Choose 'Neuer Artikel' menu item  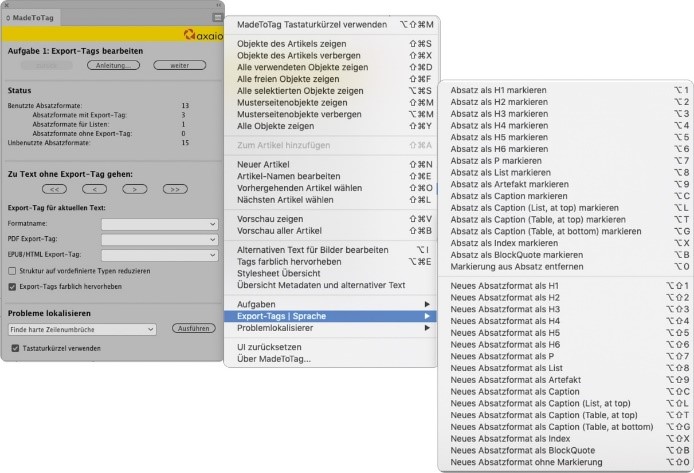(x=330, y=165)
